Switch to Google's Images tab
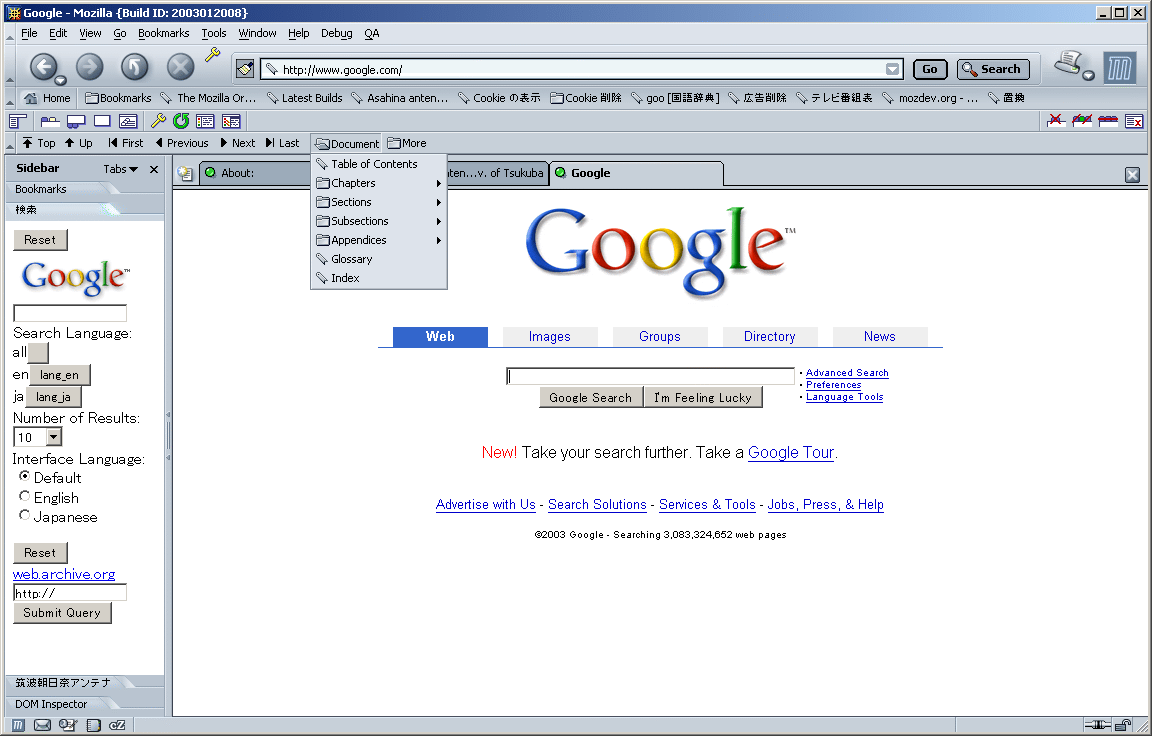 [550, 336]
